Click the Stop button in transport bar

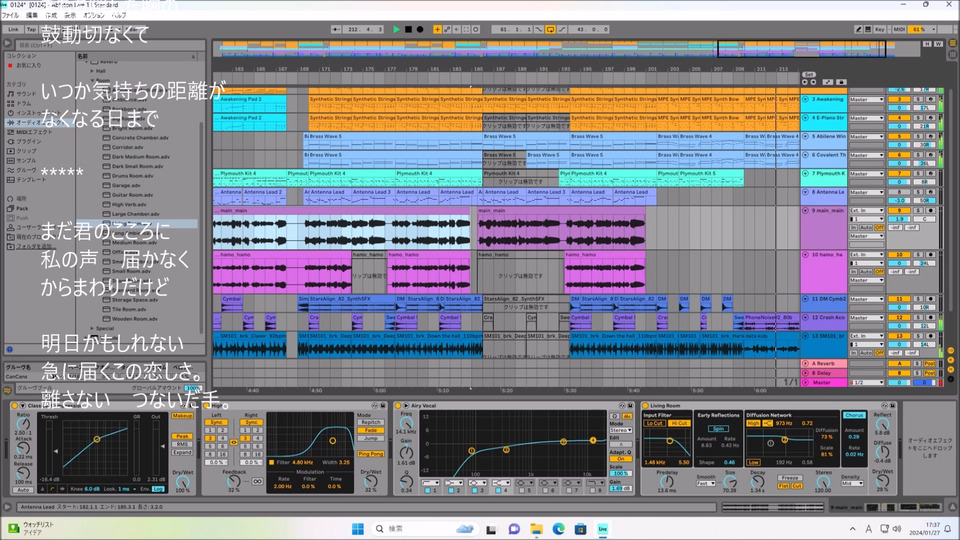coord(408,29)
